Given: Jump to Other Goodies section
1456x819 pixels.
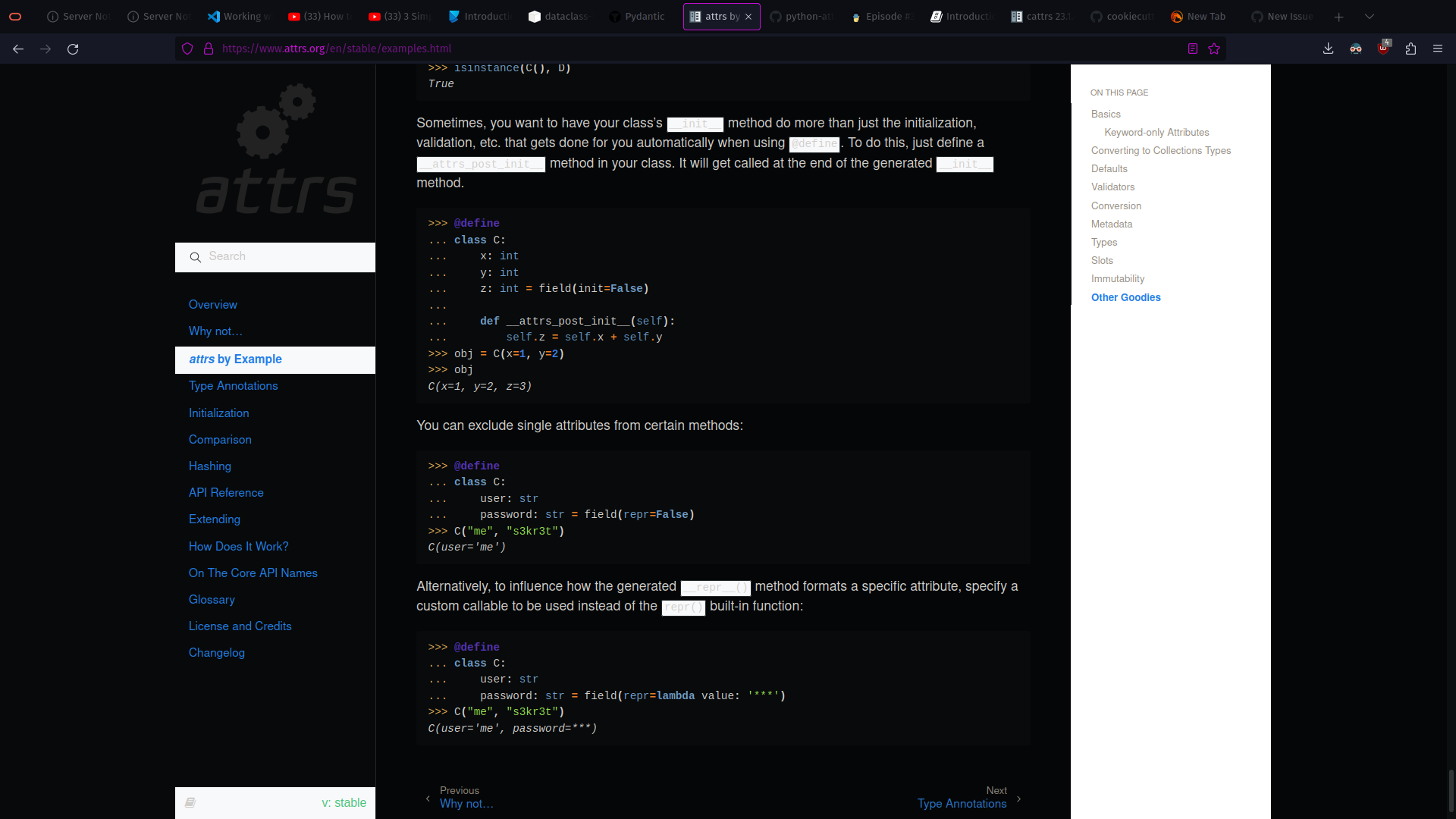Looking at the screenshot, I should coord(1126,297).
